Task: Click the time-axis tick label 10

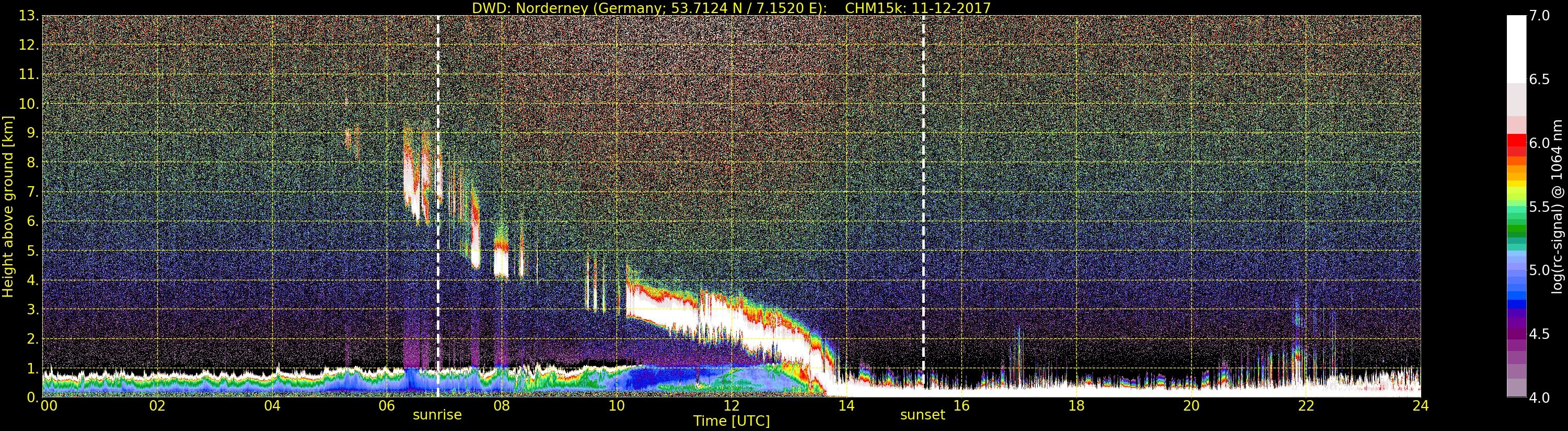Action: pyautogui.click(x=617, y=405)
